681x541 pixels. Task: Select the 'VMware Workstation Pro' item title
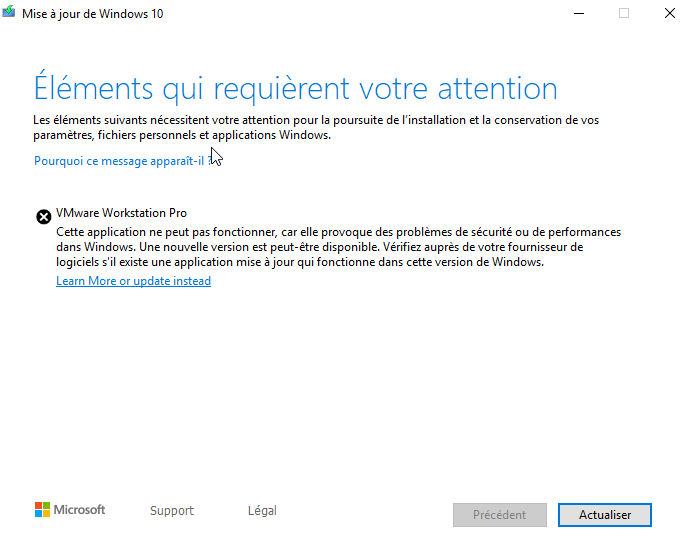point(121,213)
